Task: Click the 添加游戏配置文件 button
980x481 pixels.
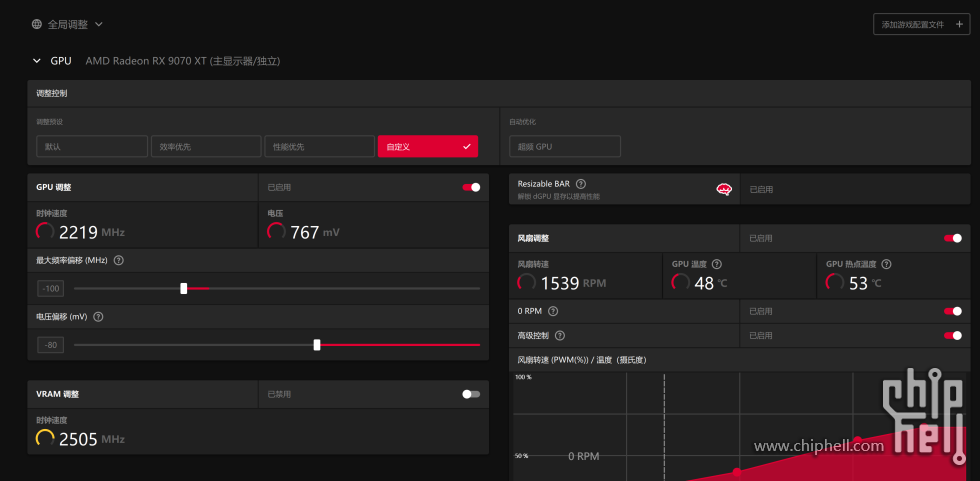Action: tap(921, 24)
